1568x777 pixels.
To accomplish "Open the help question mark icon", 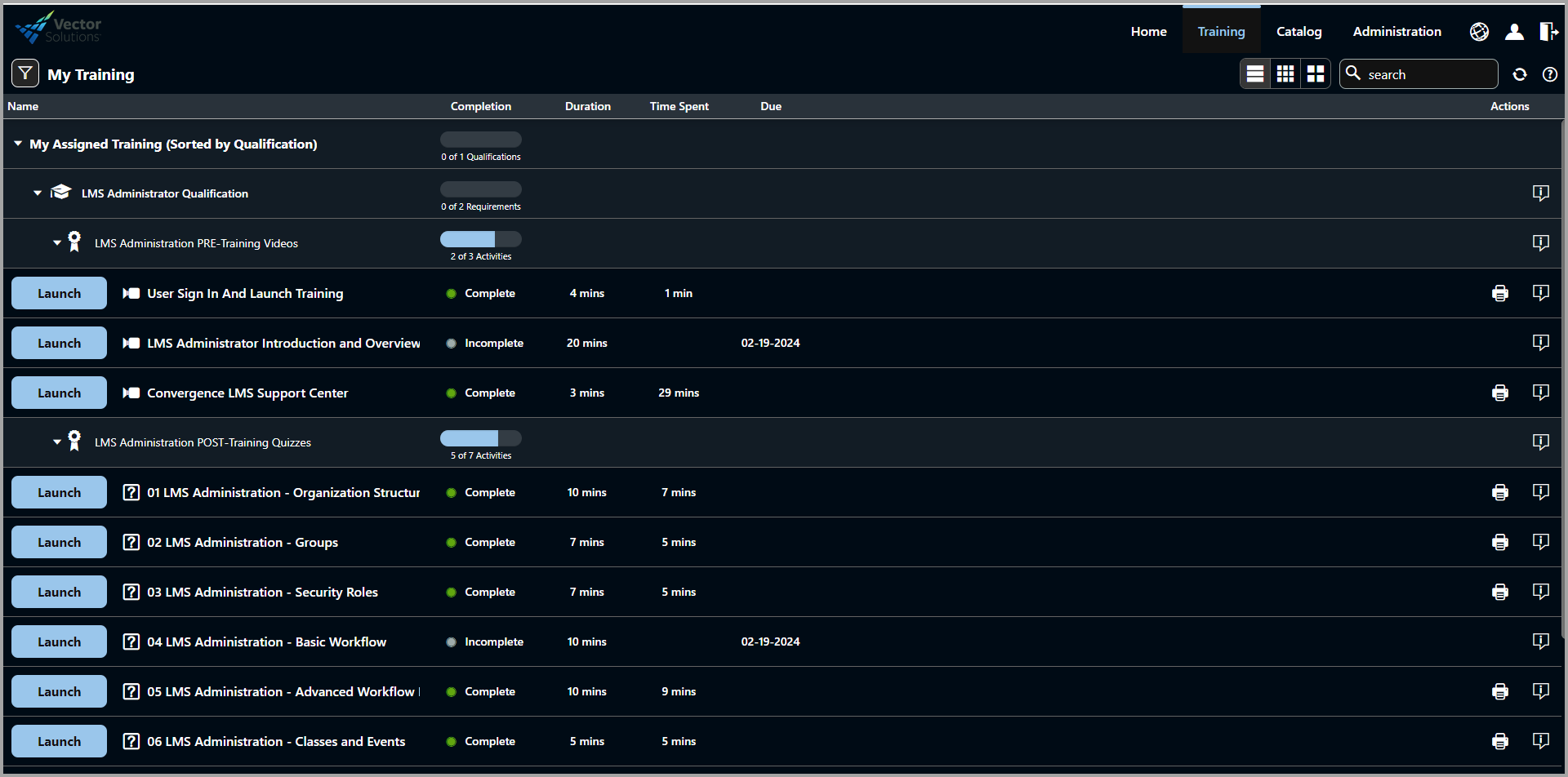I will click(x=1549, y=74).
